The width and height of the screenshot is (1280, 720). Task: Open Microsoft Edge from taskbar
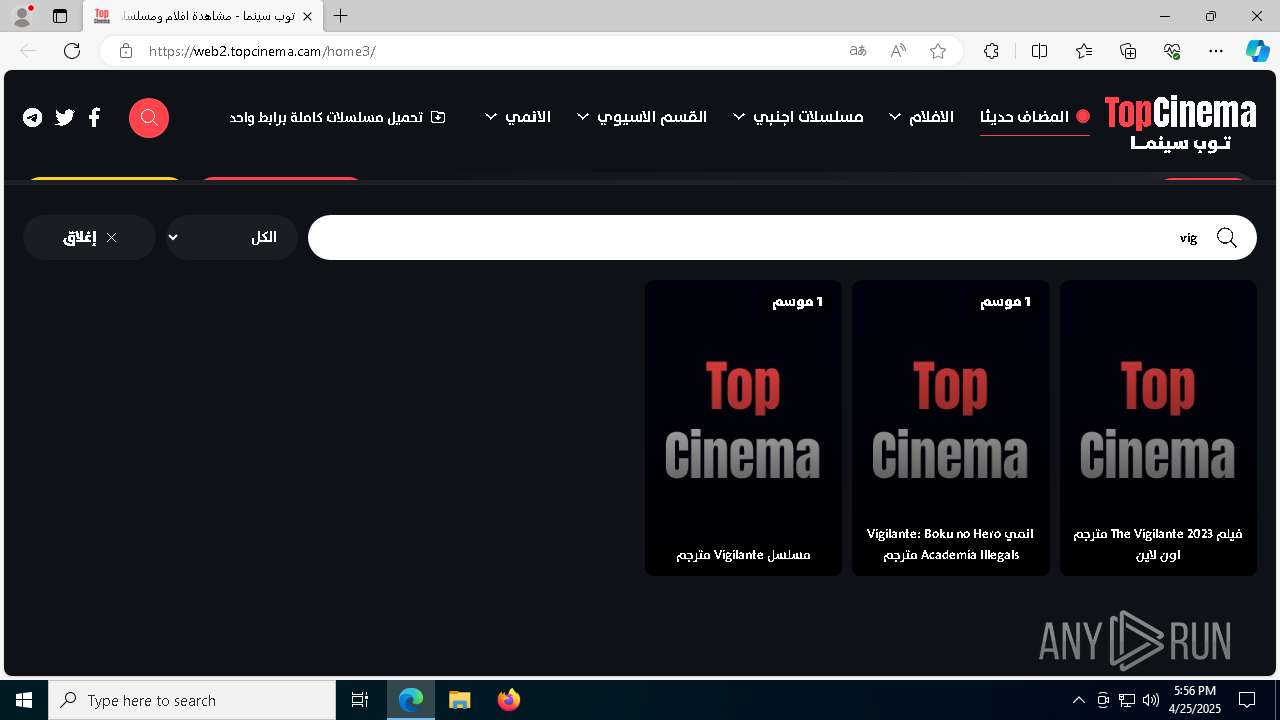click(x=411, y=700)
